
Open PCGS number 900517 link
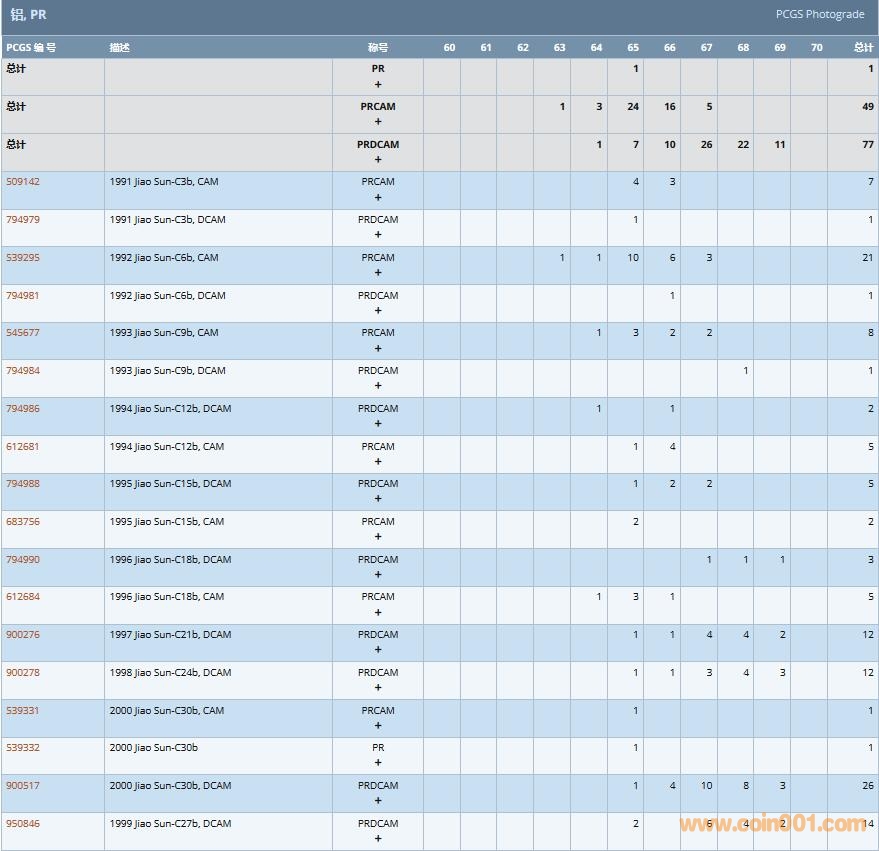[x=23, y=786]
